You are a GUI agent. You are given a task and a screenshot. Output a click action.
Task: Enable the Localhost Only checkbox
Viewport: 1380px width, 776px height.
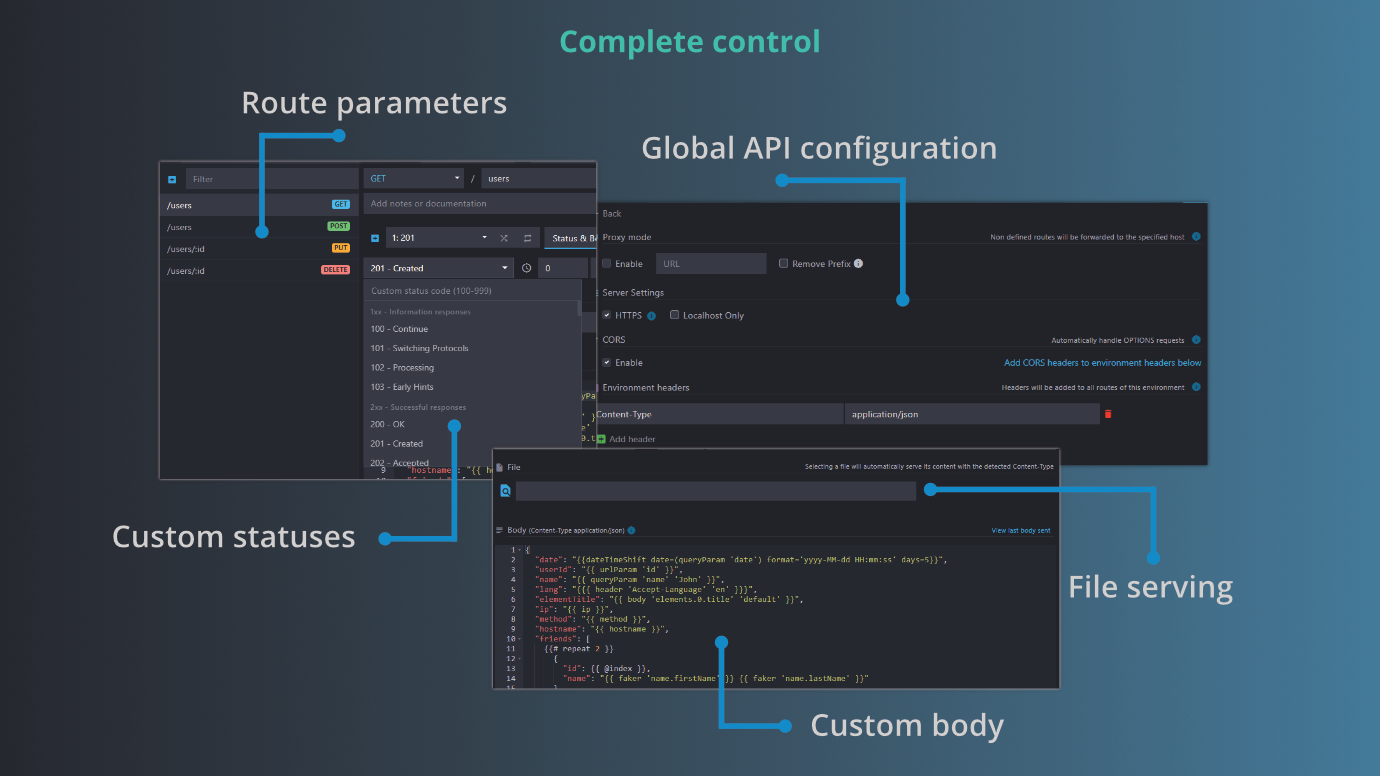click(x=674, y=315)
